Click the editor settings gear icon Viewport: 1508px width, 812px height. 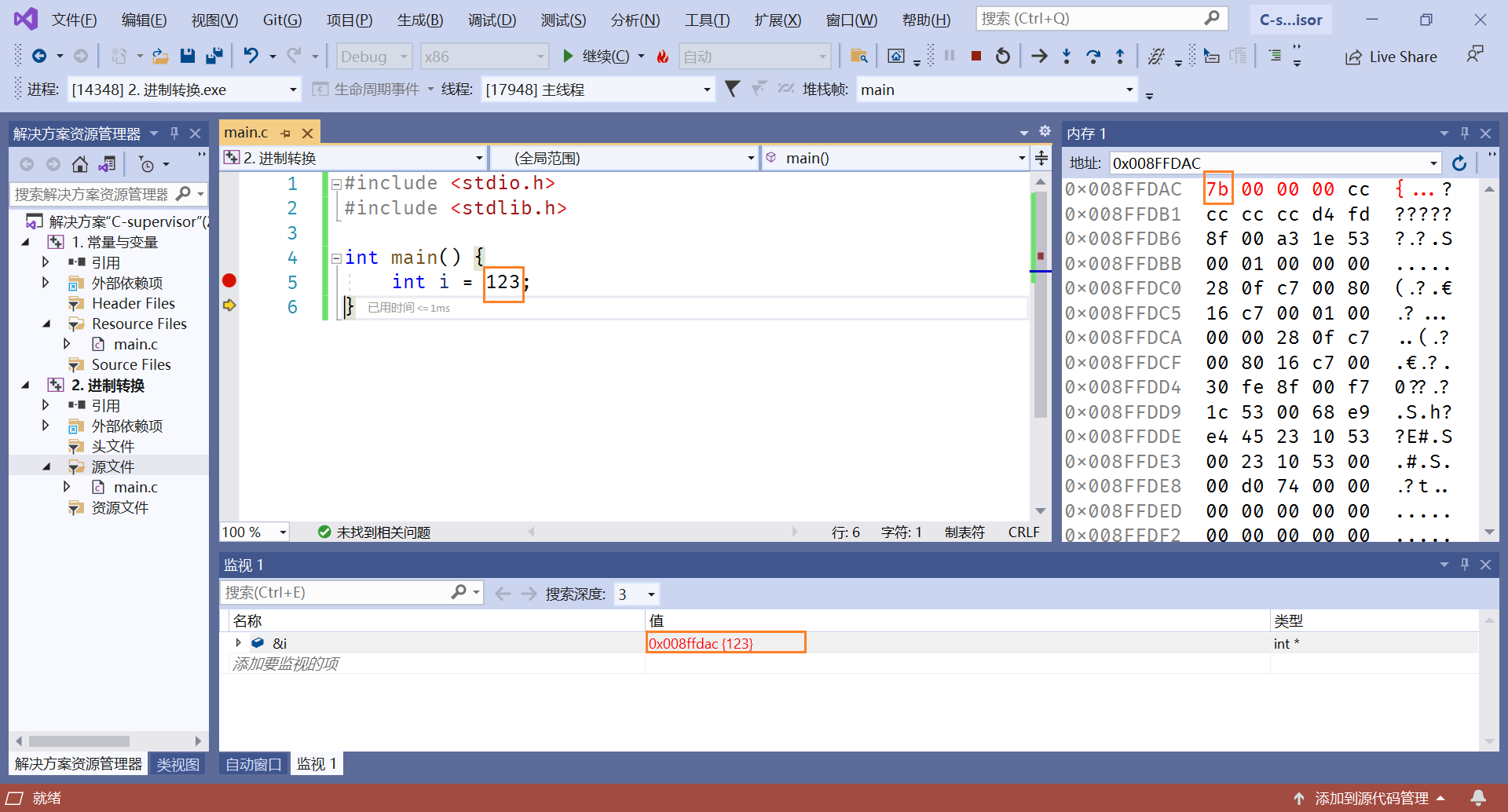[x=1045, y=131]
